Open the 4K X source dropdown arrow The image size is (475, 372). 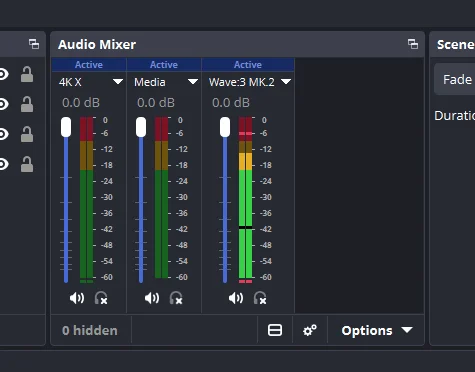pyautogui.click(x=118, y=82)
